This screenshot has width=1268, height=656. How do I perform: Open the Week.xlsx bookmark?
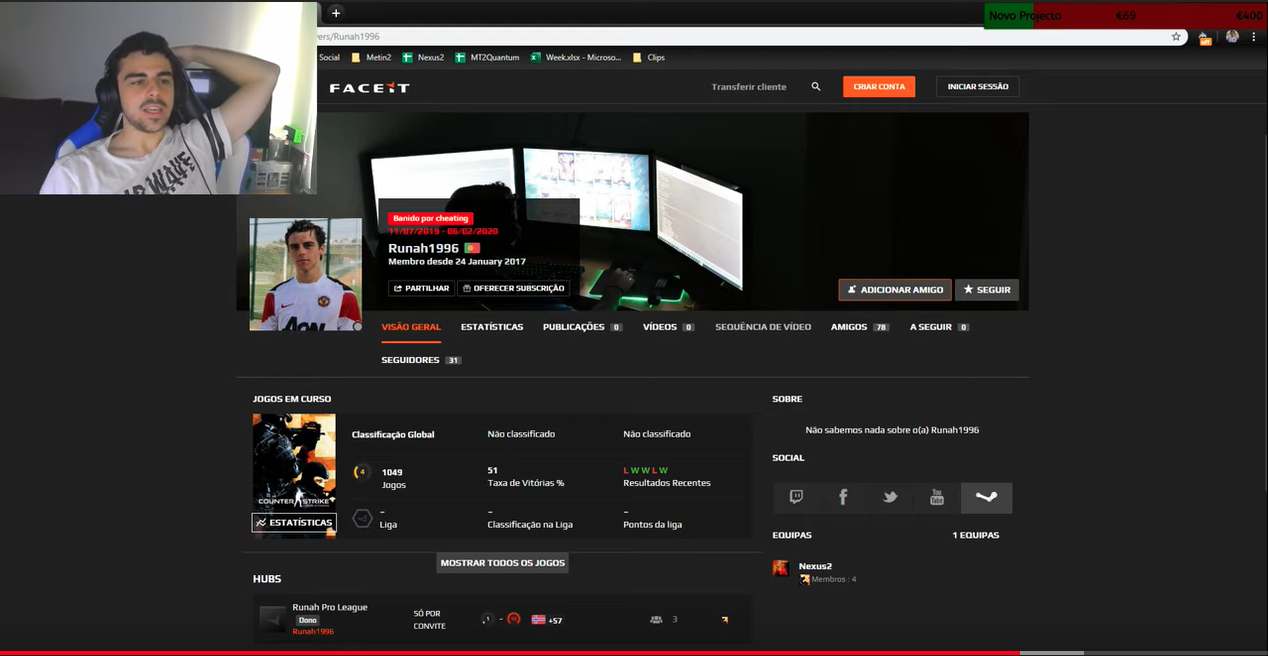pos(576,57)
